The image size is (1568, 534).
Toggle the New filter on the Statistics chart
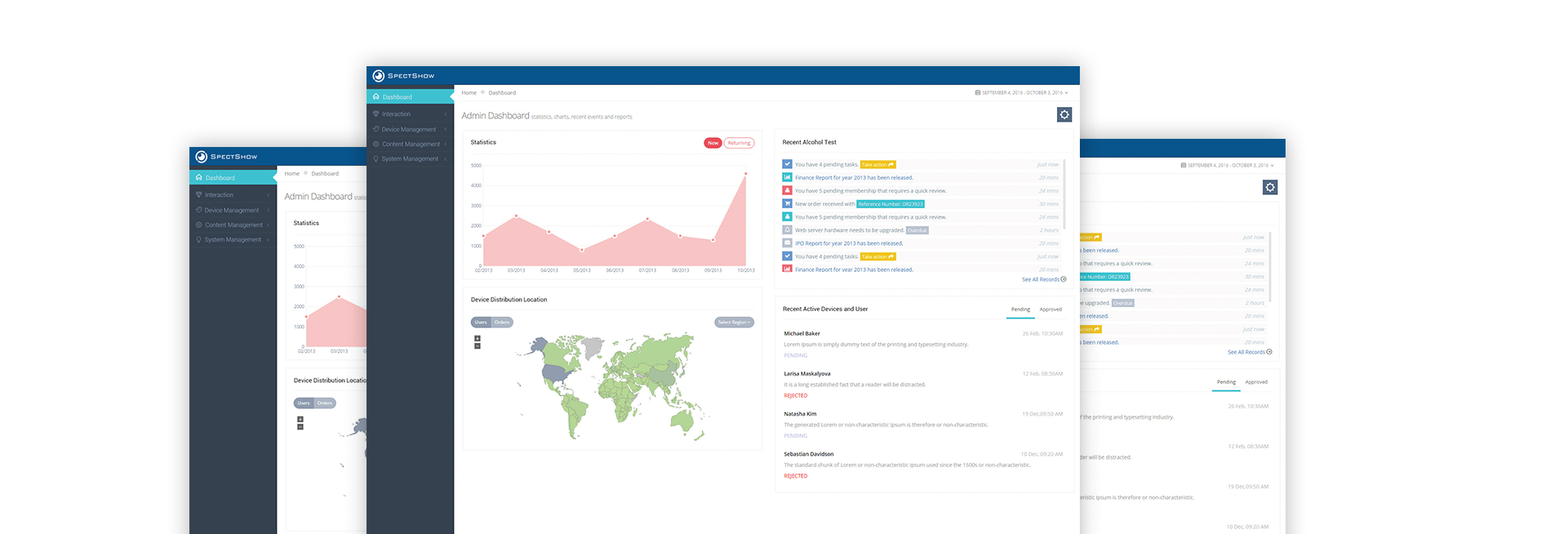click(x=713, y=143)
